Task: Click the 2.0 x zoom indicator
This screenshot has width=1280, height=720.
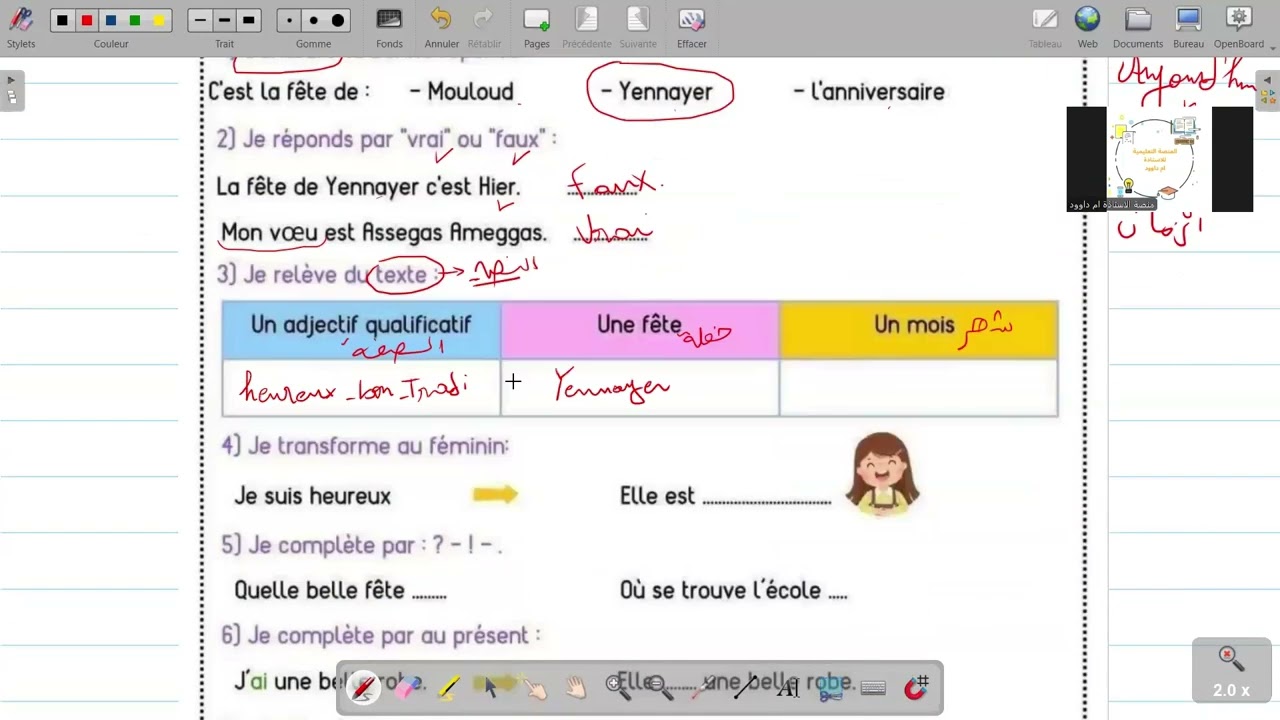Action: [1231, 670]
